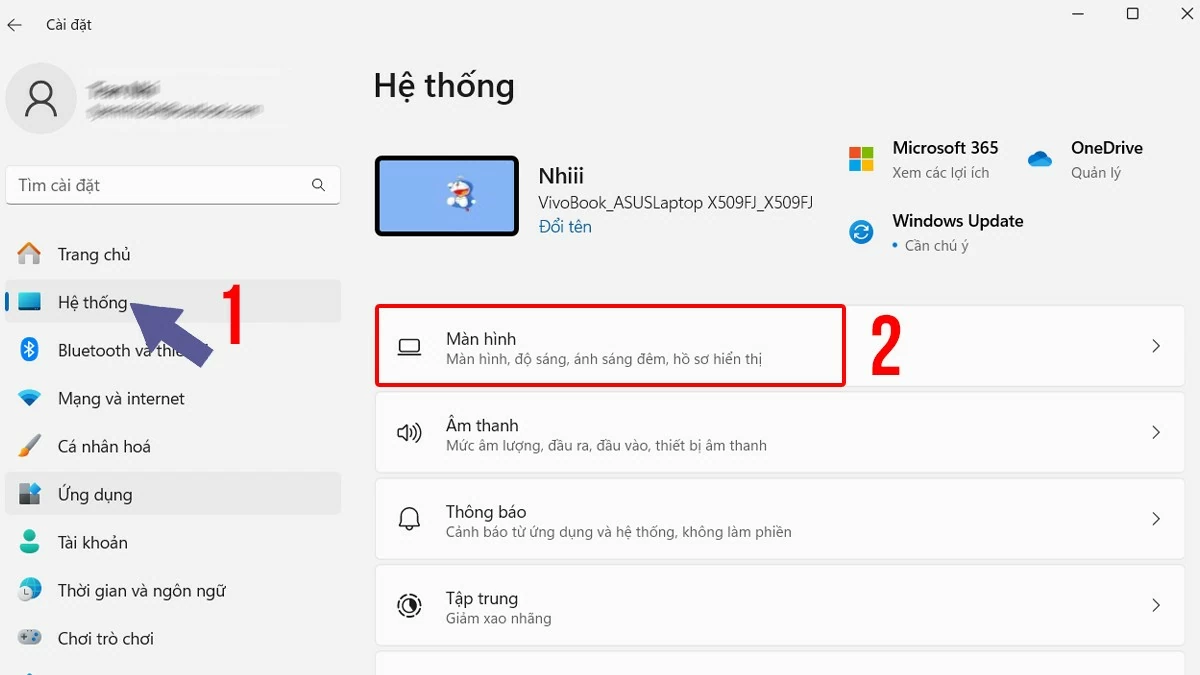Open Quản lý under OneDrive
The image size is (1200, 675).
1095,172
